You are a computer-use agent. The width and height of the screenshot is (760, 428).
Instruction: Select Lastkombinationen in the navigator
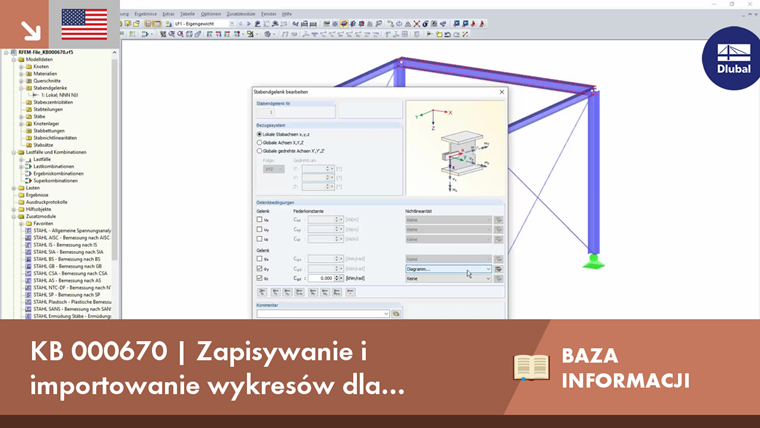click(x=53, y=166)
